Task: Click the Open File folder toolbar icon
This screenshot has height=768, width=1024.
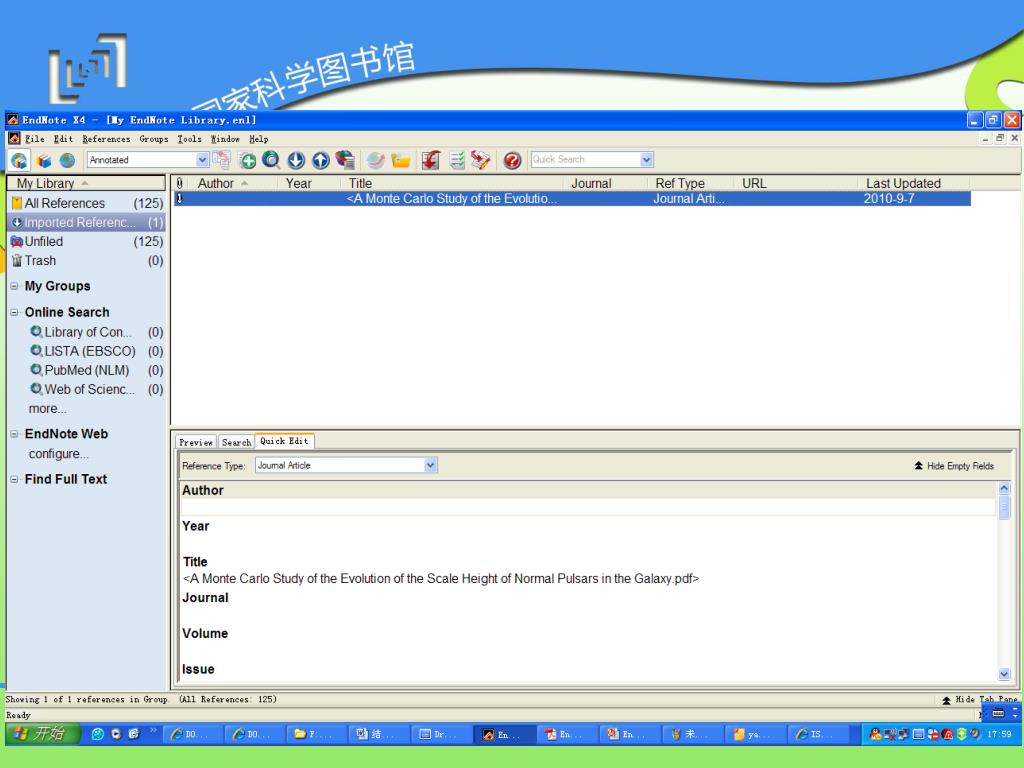Action: [400, 160]
